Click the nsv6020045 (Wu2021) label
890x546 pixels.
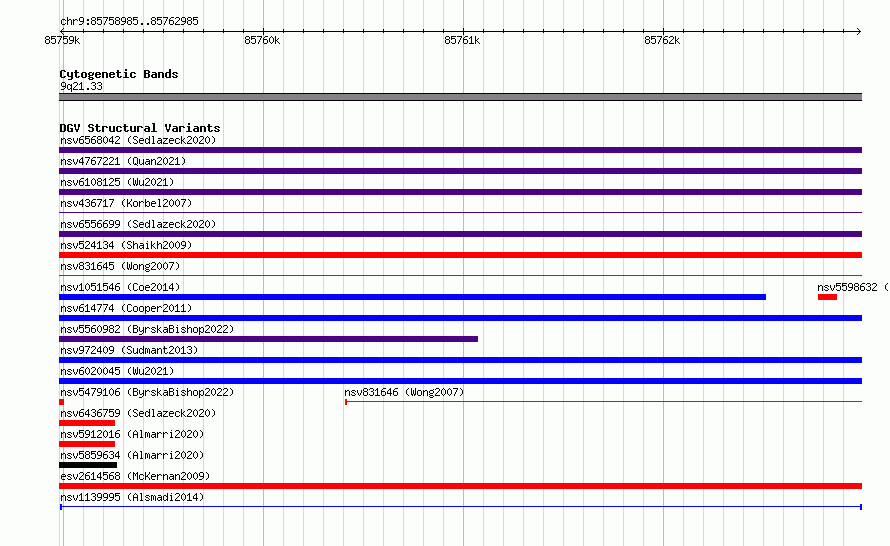[117, 371]
